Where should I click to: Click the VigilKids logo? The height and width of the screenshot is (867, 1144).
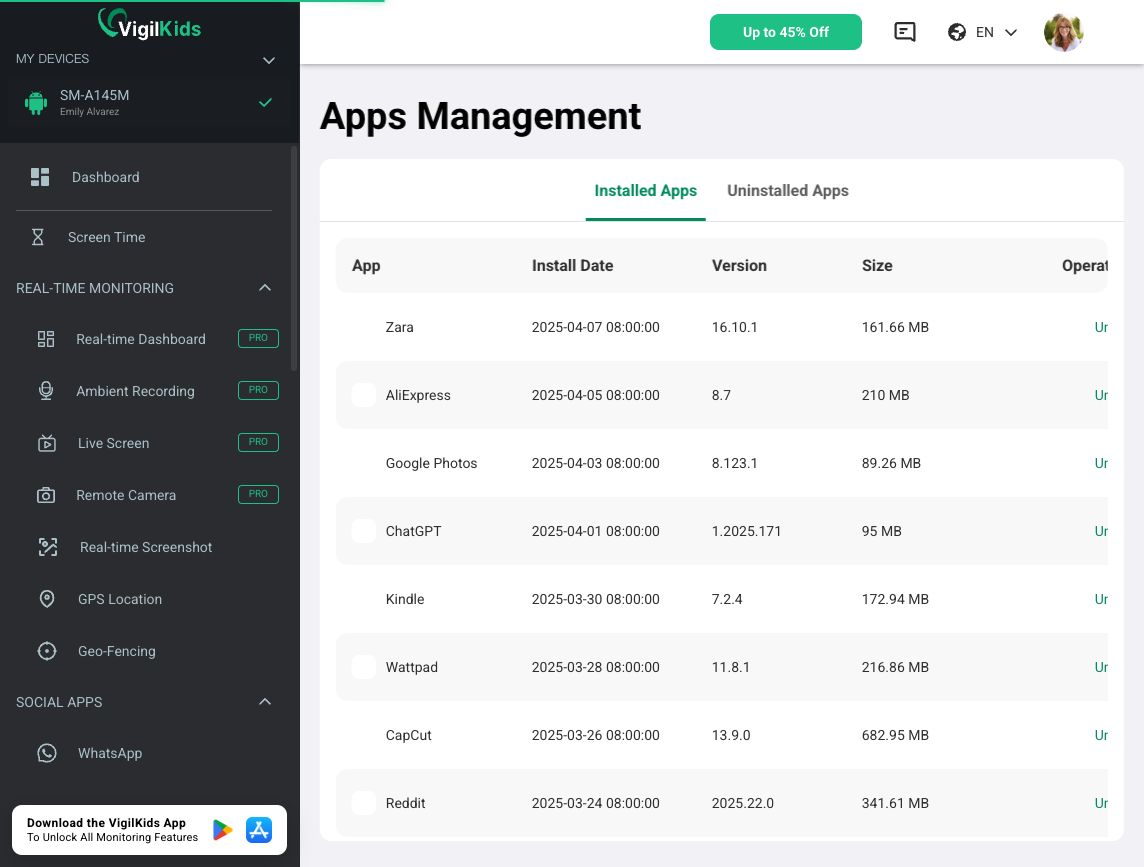click(x=150, y=25)
